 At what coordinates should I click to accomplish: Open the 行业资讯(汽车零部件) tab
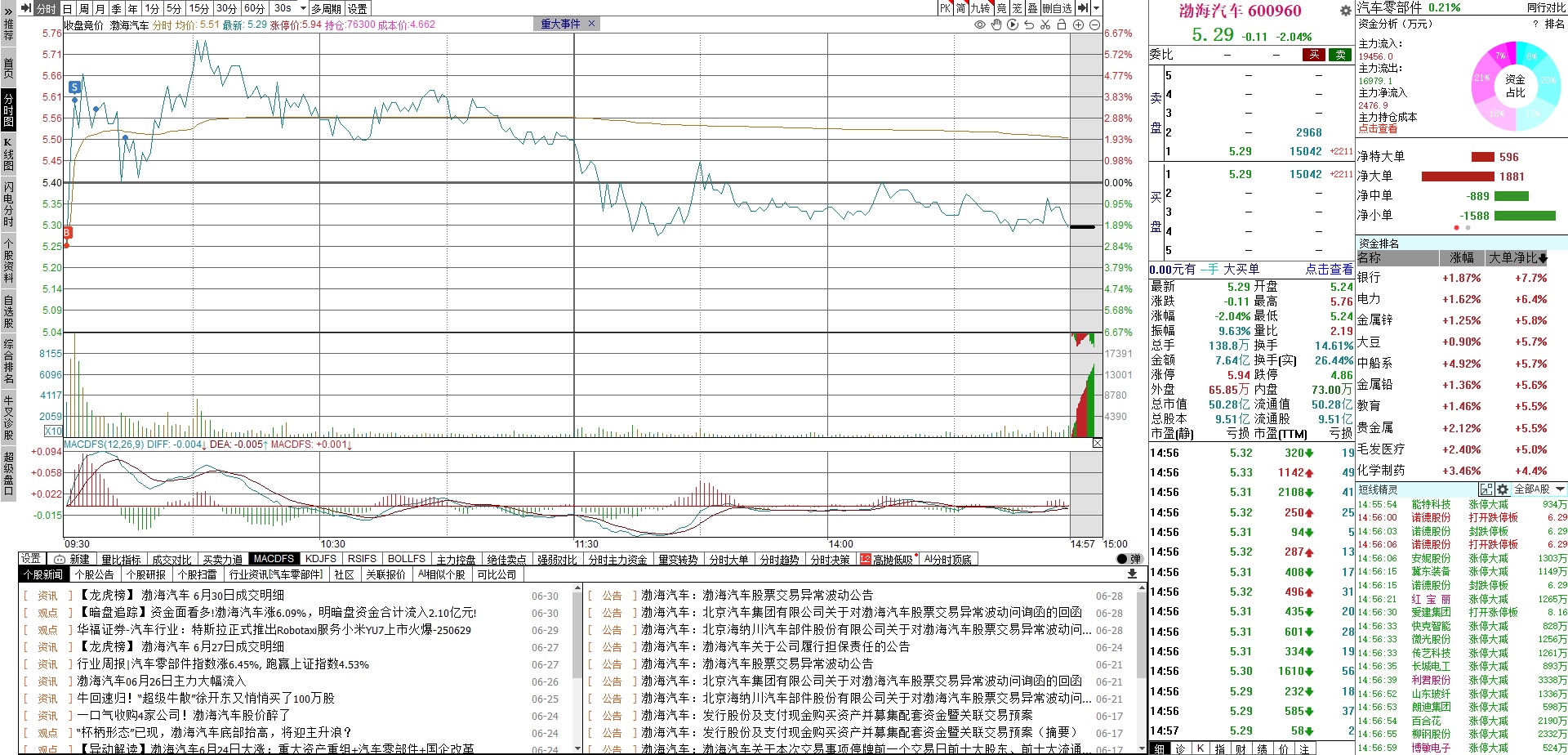point(276,574)
